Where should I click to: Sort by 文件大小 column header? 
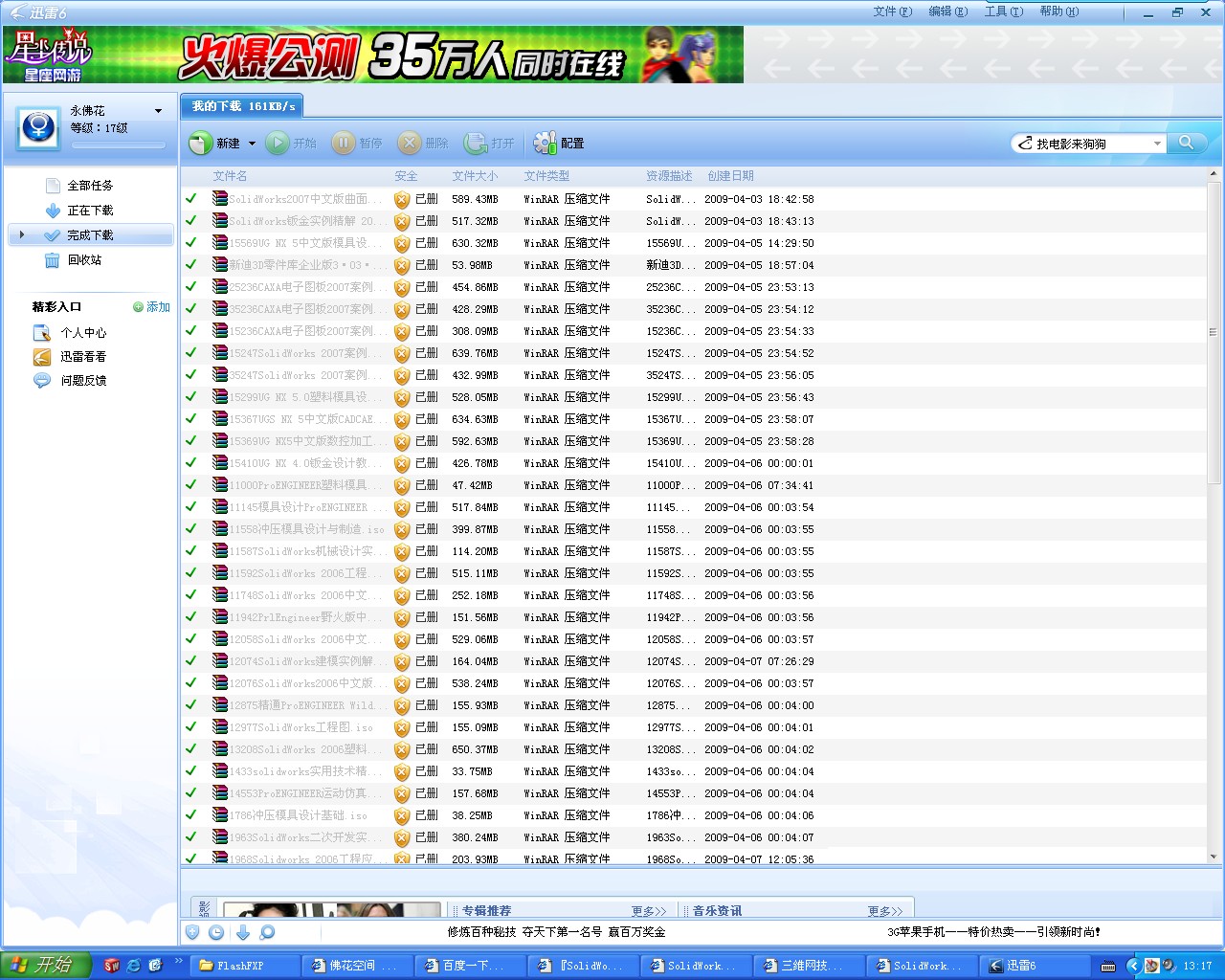(x=475, y=176)
